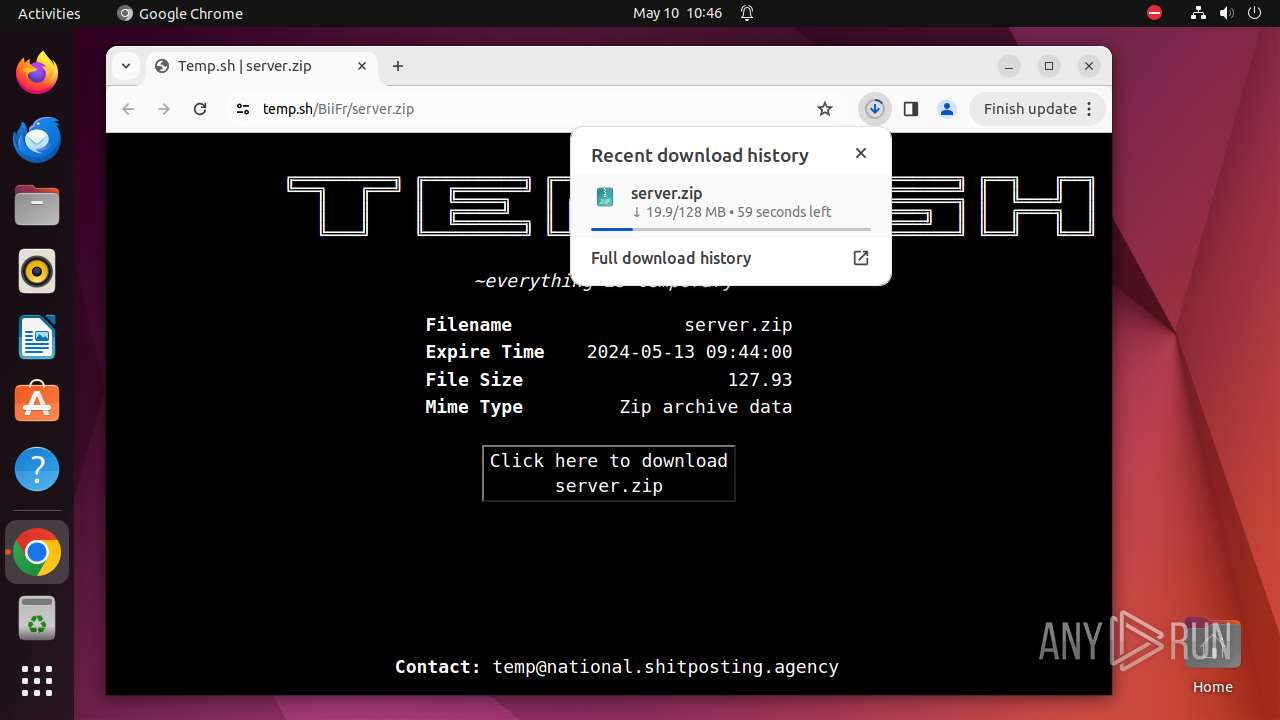Close the Recent download history popup
Screen dimensions: 1280x720
tap(861, 153)
